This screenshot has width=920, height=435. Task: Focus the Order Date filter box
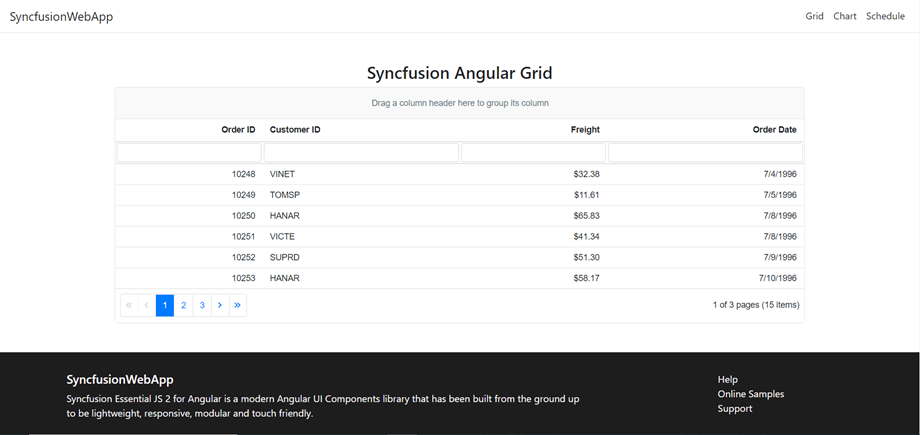tap(705, 153)
